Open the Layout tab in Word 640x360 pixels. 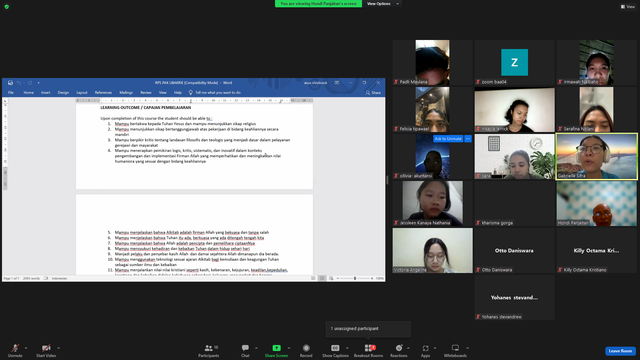pyautogui.click(x=82, y=93)
